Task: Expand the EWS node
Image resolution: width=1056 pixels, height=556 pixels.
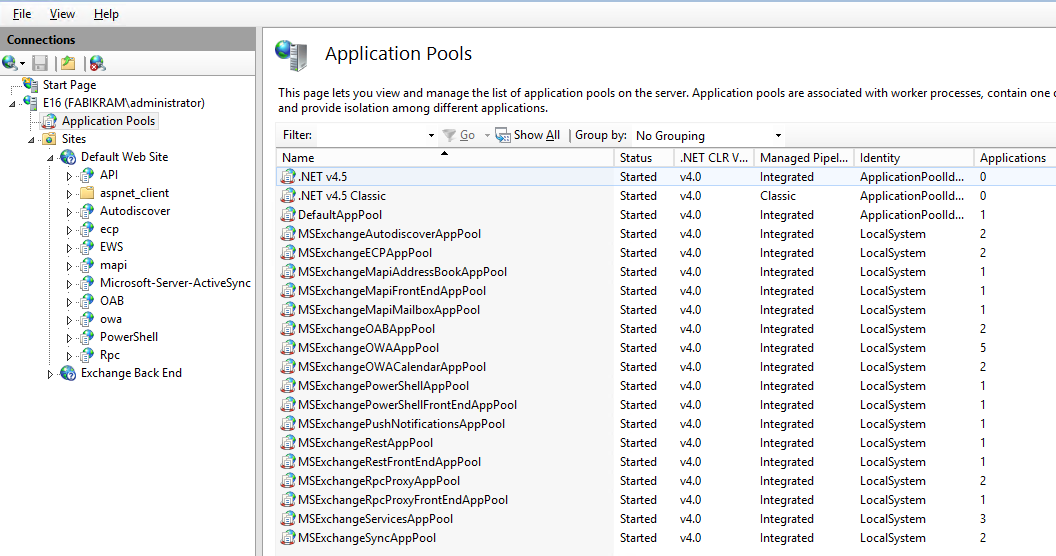Action: coord(69,248)
